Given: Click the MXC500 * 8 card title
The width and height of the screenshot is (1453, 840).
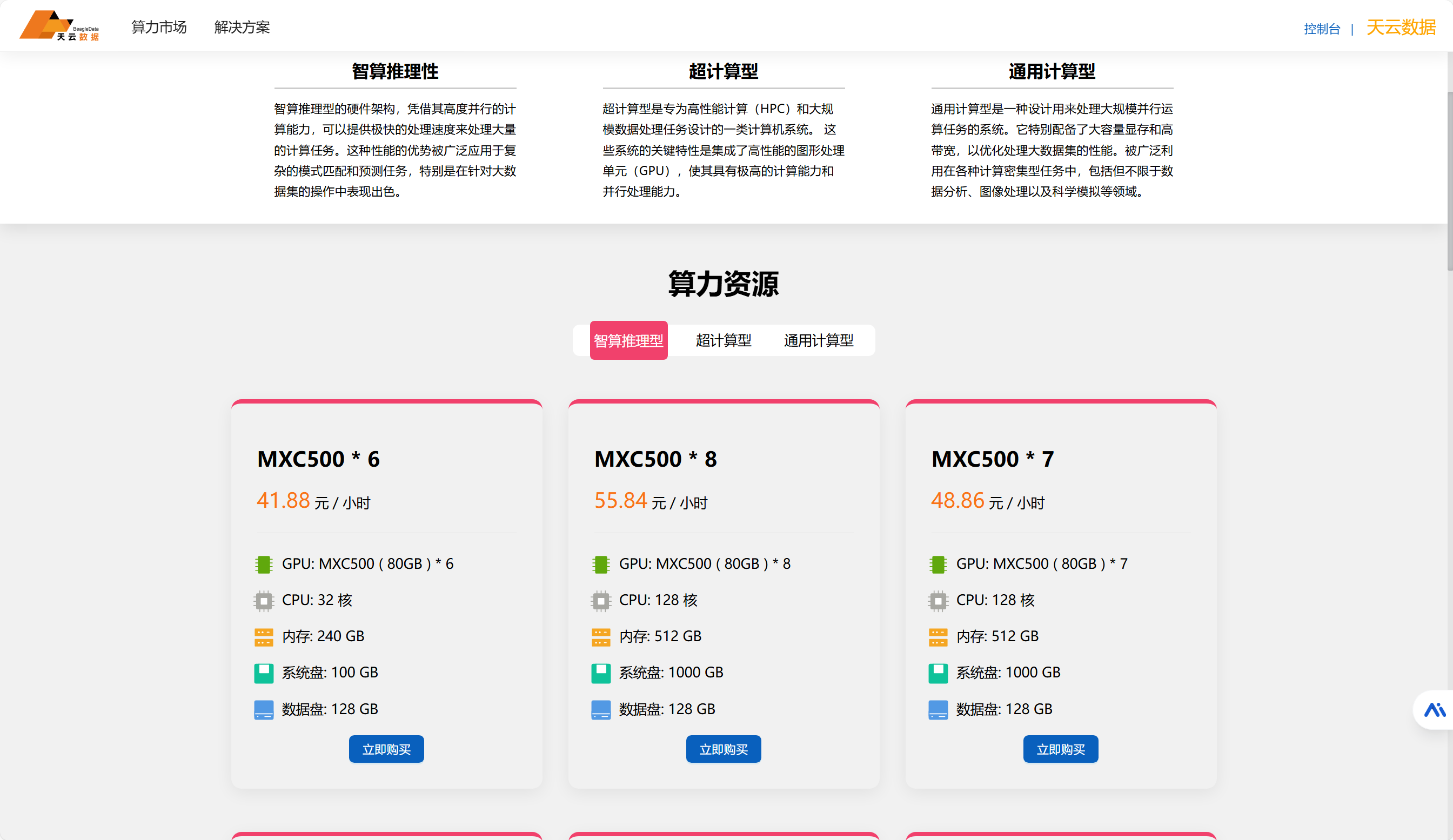Looking at the screenshot, I should pos(655,459).
